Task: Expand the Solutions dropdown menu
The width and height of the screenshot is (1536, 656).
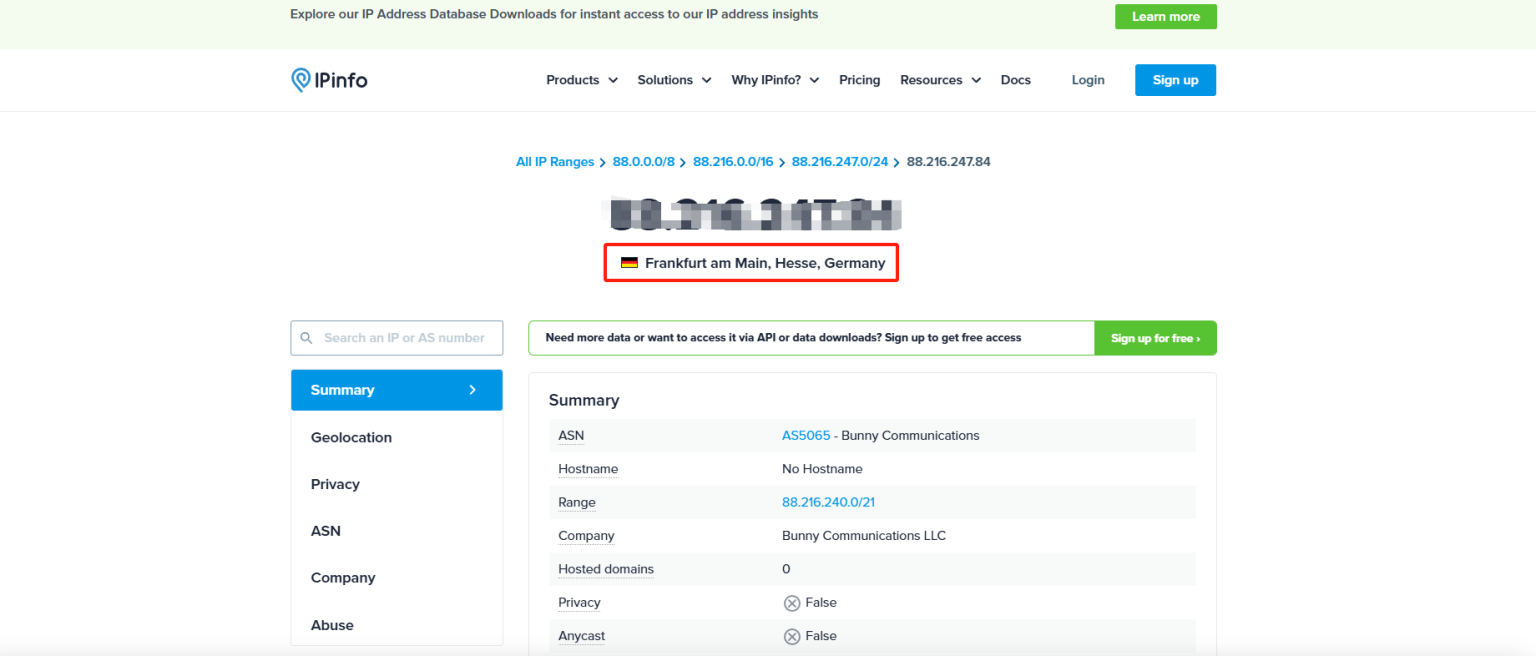Action: point(675,80)
